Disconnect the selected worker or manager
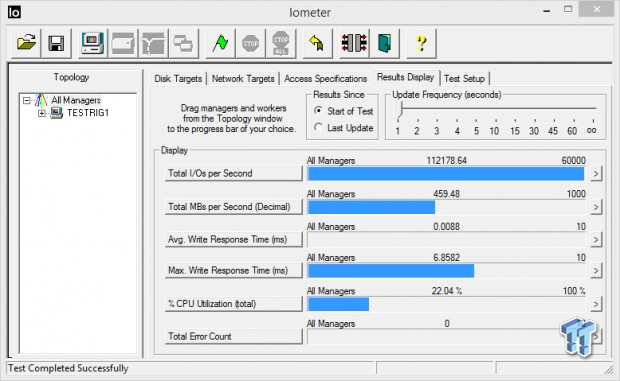Viewport: 620px width, 381px height. pos(354,43)
